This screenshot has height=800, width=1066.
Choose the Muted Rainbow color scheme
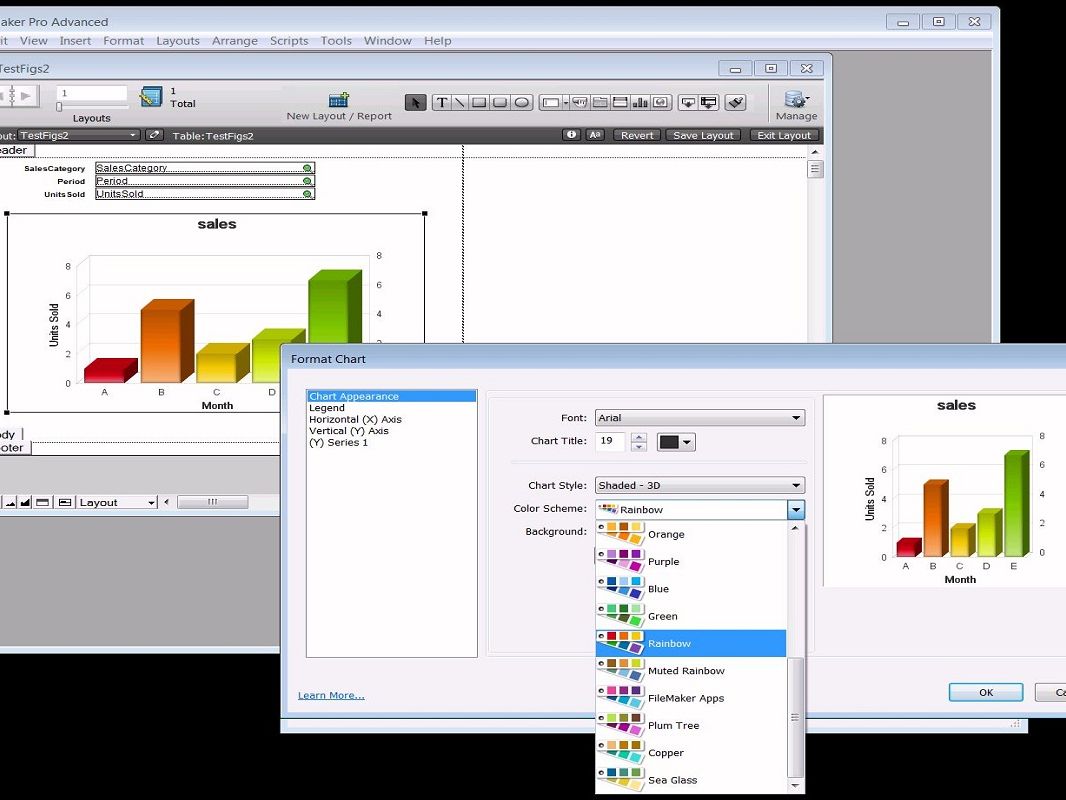pos(691,671)
